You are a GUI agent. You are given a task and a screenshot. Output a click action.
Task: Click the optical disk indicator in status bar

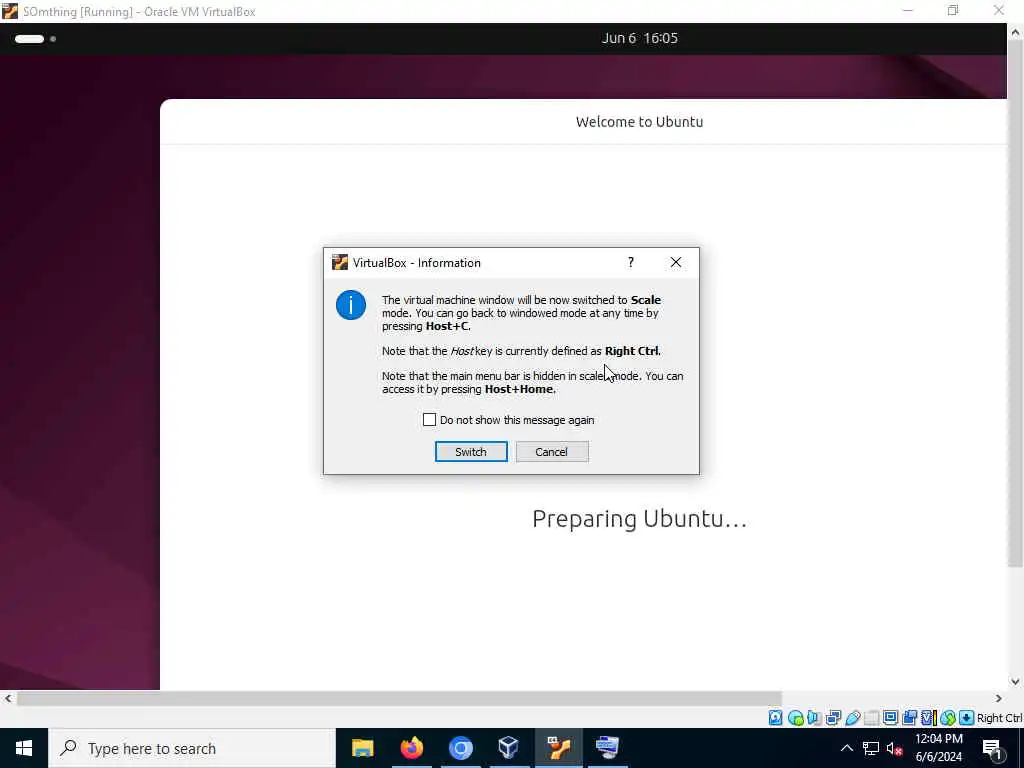(x=795, y=718)
